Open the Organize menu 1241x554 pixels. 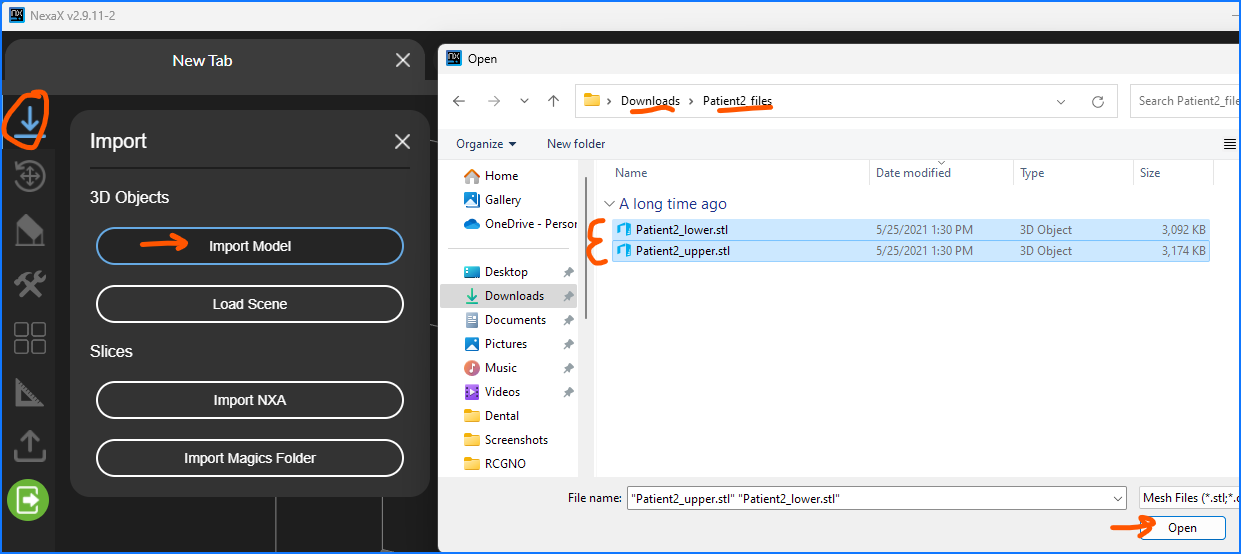[486, 144]
